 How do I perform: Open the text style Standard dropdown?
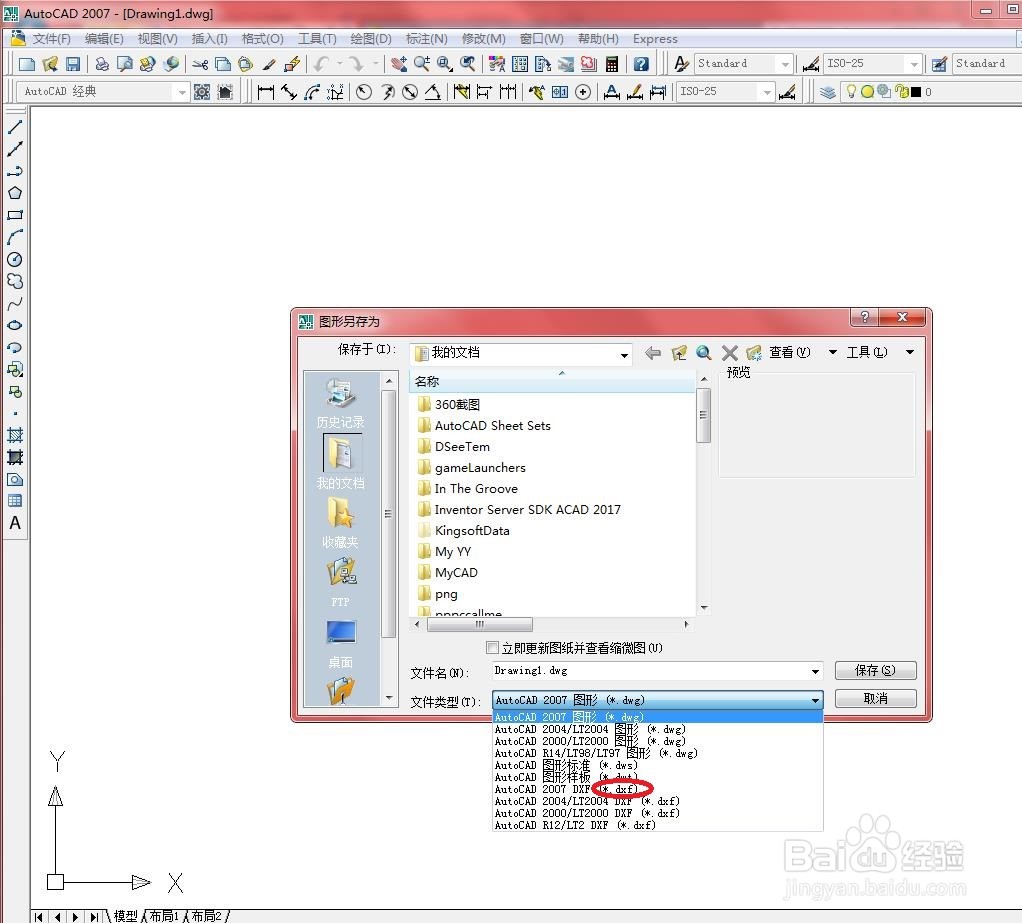785,64
